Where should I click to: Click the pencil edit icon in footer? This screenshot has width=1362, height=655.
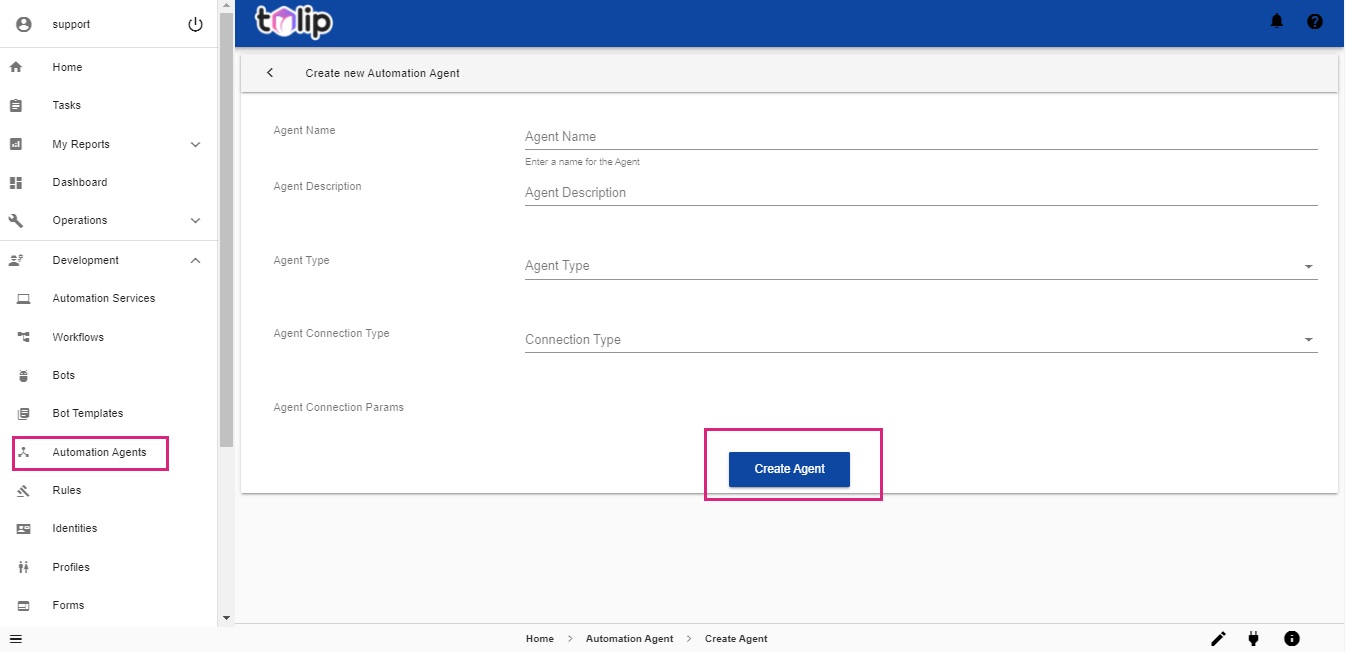point(1218,638)
